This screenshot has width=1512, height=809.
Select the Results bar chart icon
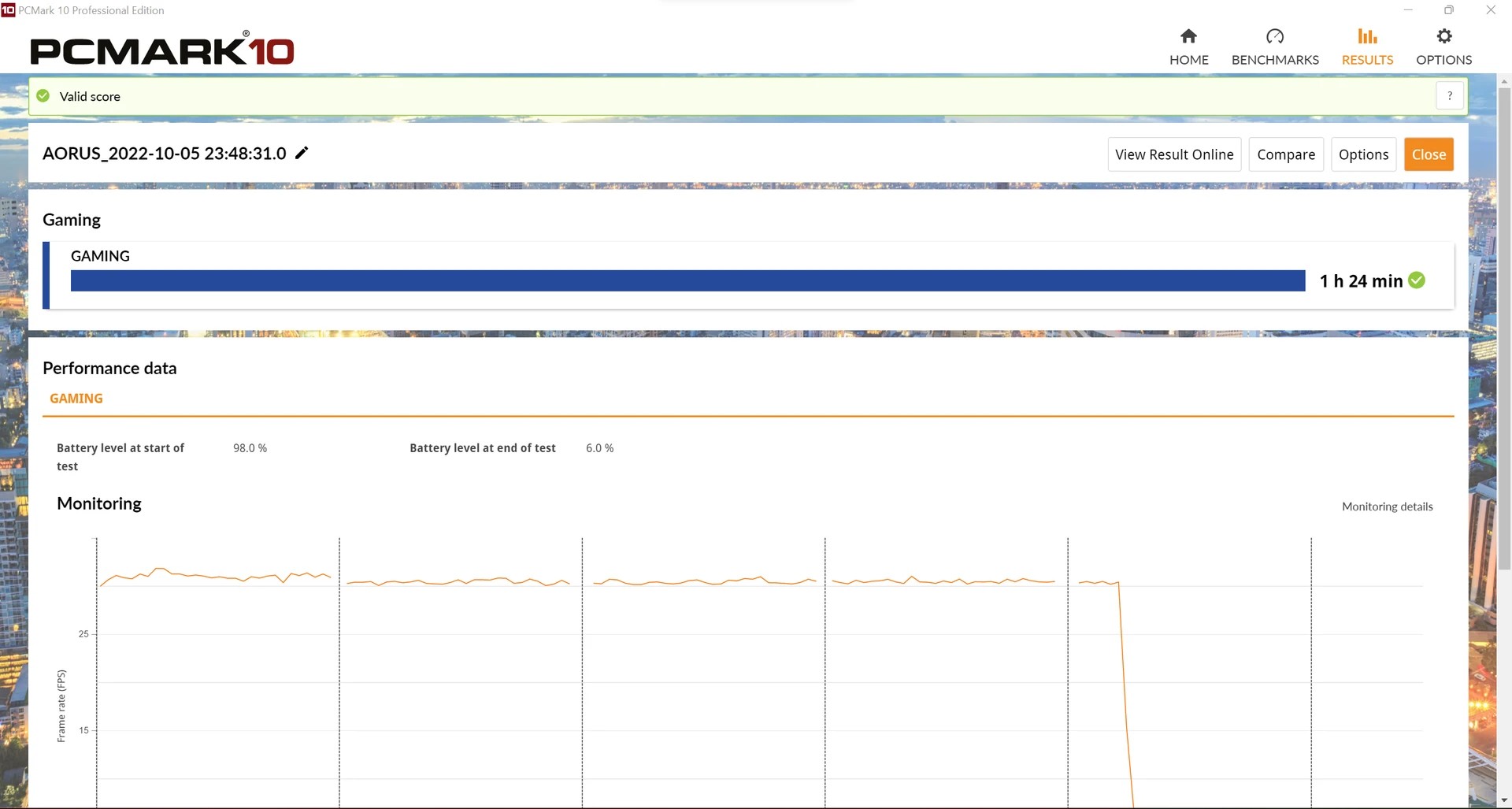(1367, 36)
